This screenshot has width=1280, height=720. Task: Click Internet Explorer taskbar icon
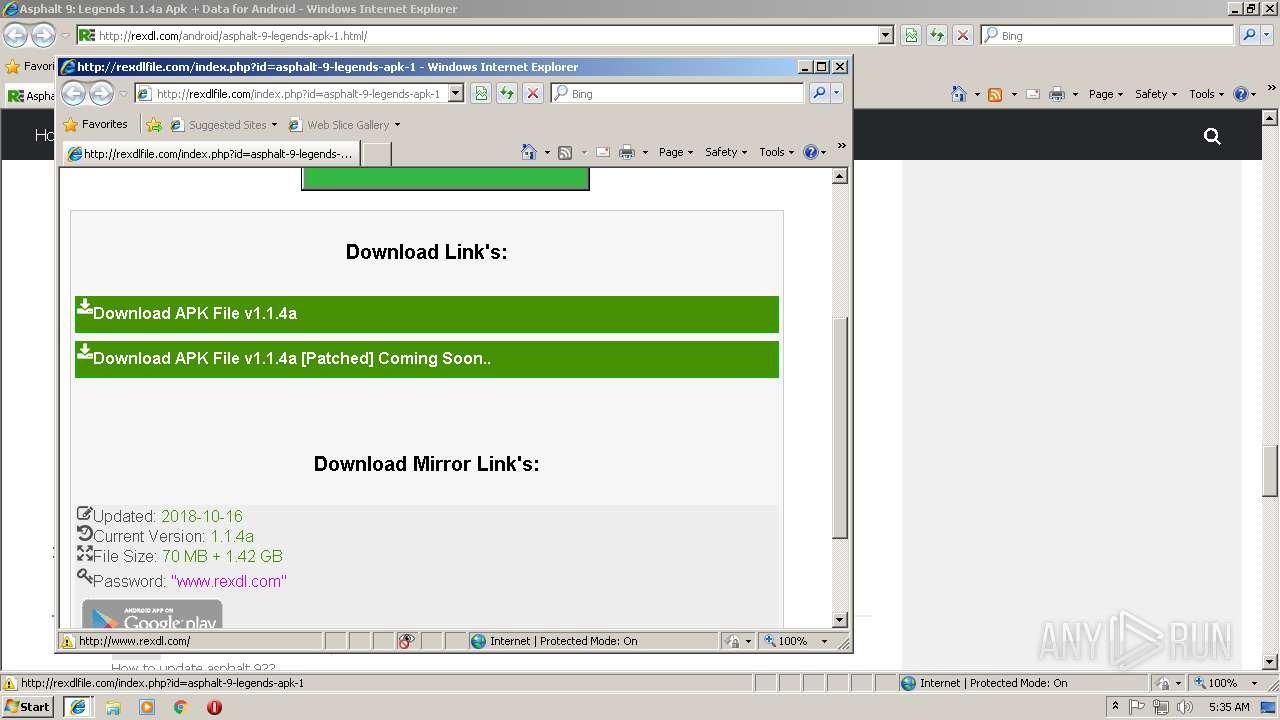click(78, 707)
